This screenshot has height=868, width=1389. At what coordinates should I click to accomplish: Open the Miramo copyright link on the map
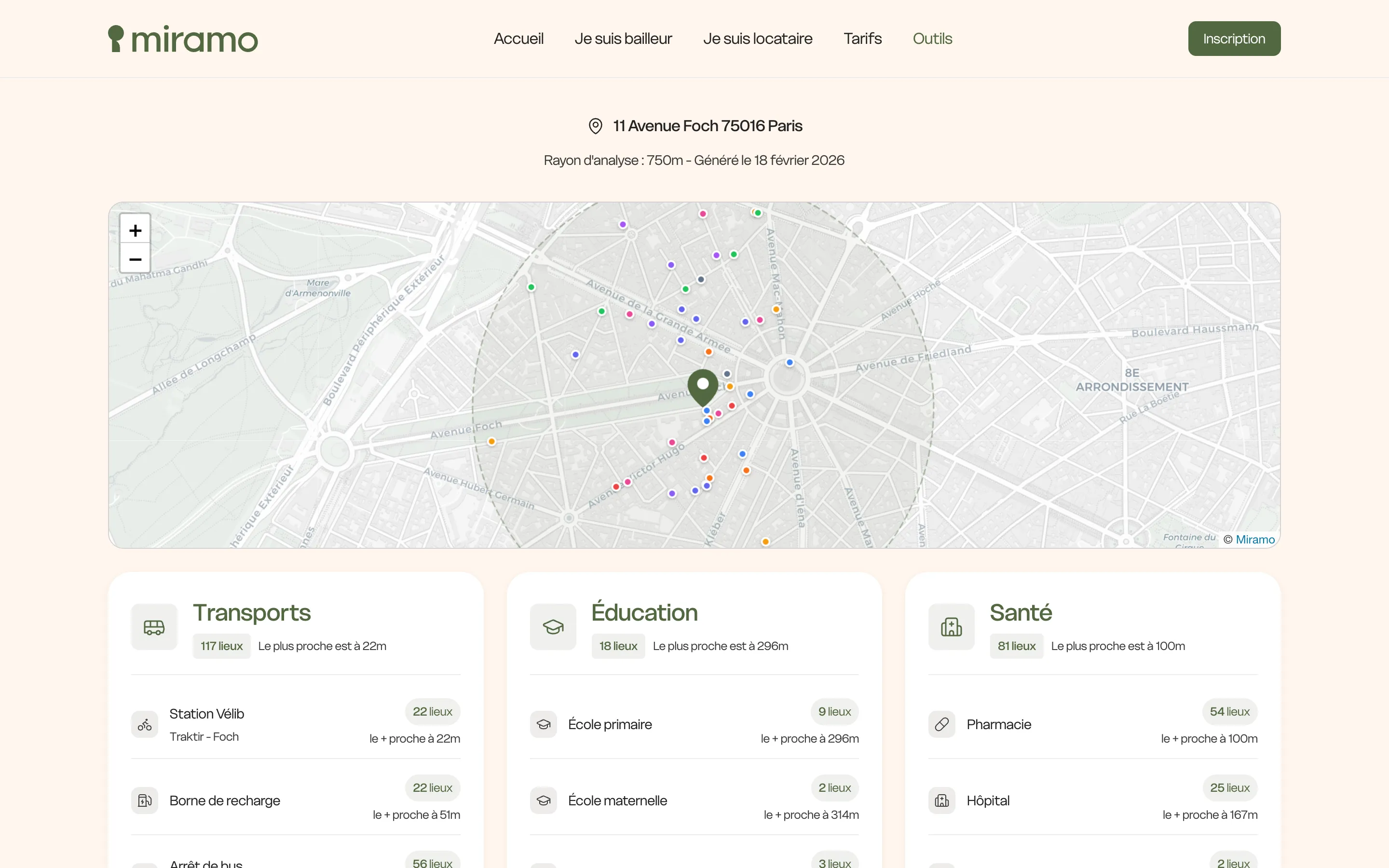pyautogui.click(x=1255, y=539)
